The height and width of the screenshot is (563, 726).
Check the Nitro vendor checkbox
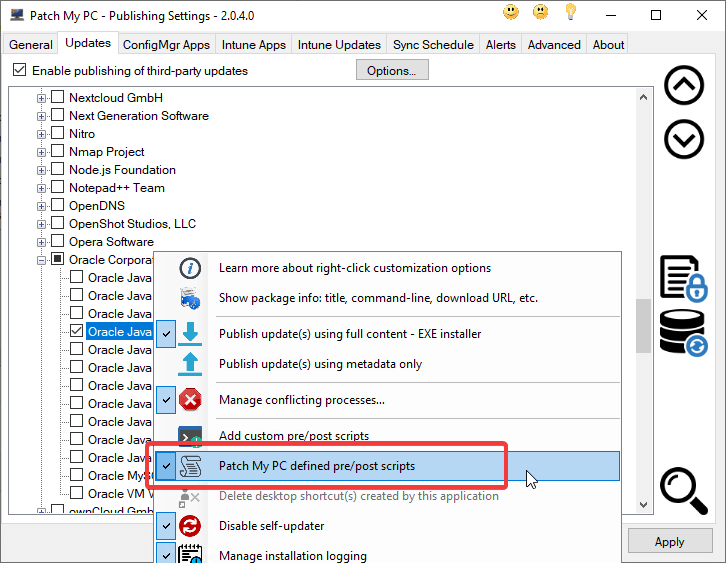57,133
